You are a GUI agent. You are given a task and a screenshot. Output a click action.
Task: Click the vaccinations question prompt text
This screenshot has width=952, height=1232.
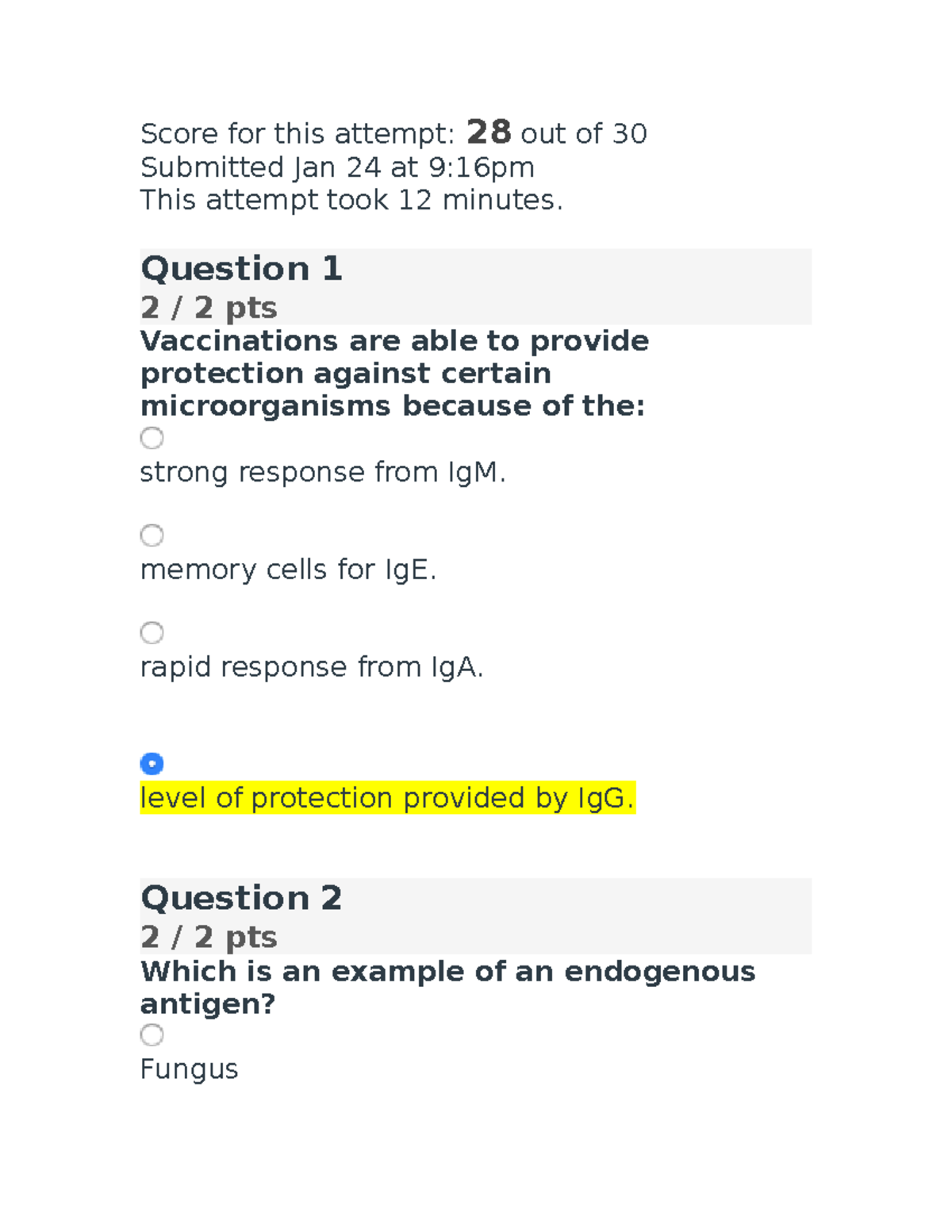point(394,374)
